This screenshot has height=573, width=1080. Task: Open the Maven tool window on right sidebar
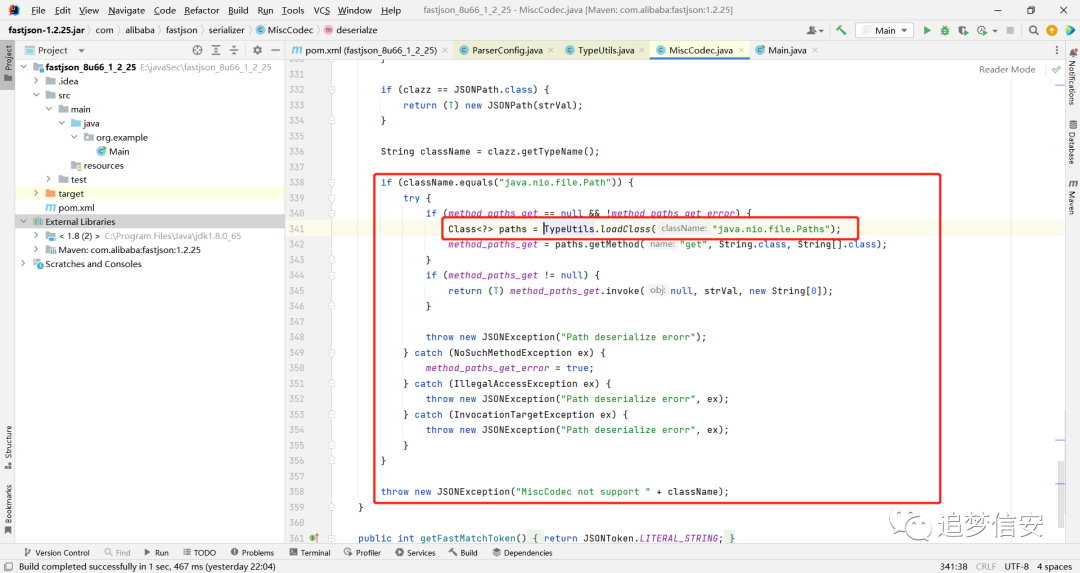tap(1072, 198)
